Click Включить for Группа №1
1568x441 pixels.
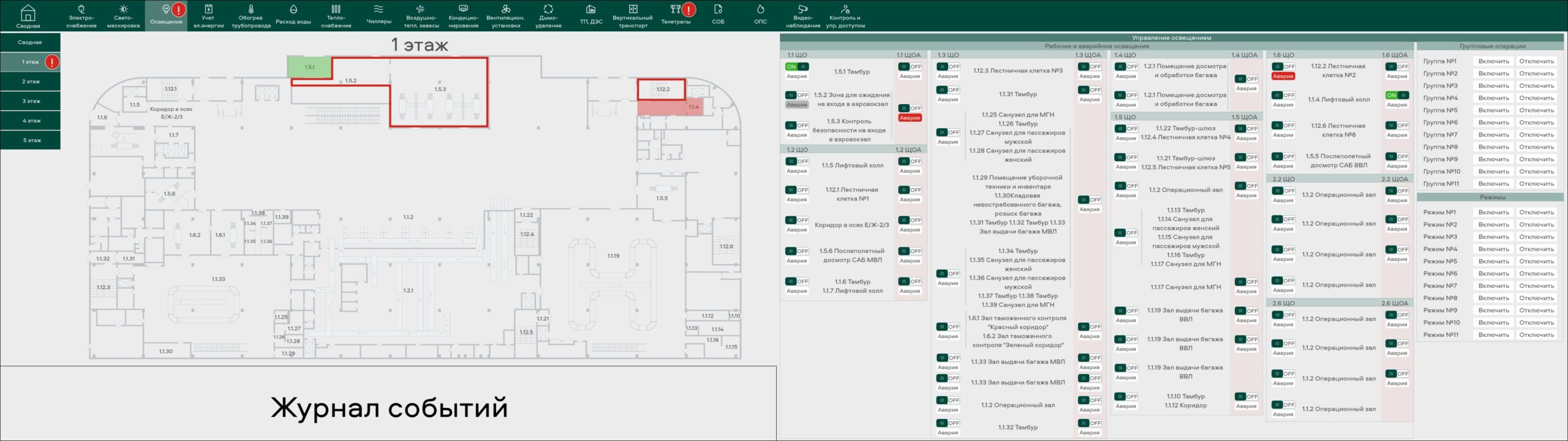coord(1493,61)
